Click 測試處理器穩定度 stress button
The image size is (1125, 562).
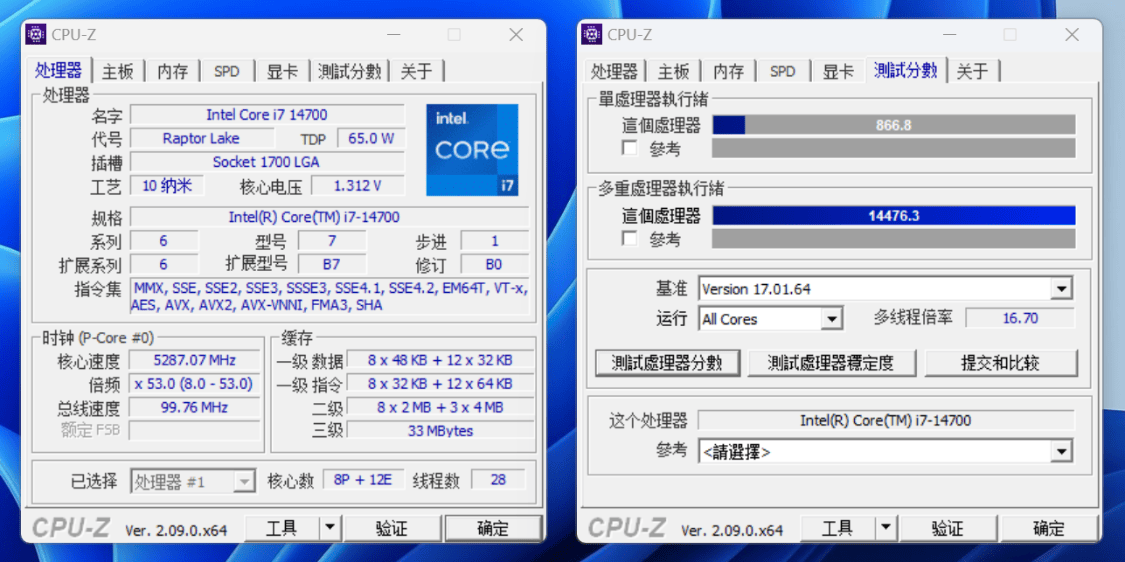831,362
